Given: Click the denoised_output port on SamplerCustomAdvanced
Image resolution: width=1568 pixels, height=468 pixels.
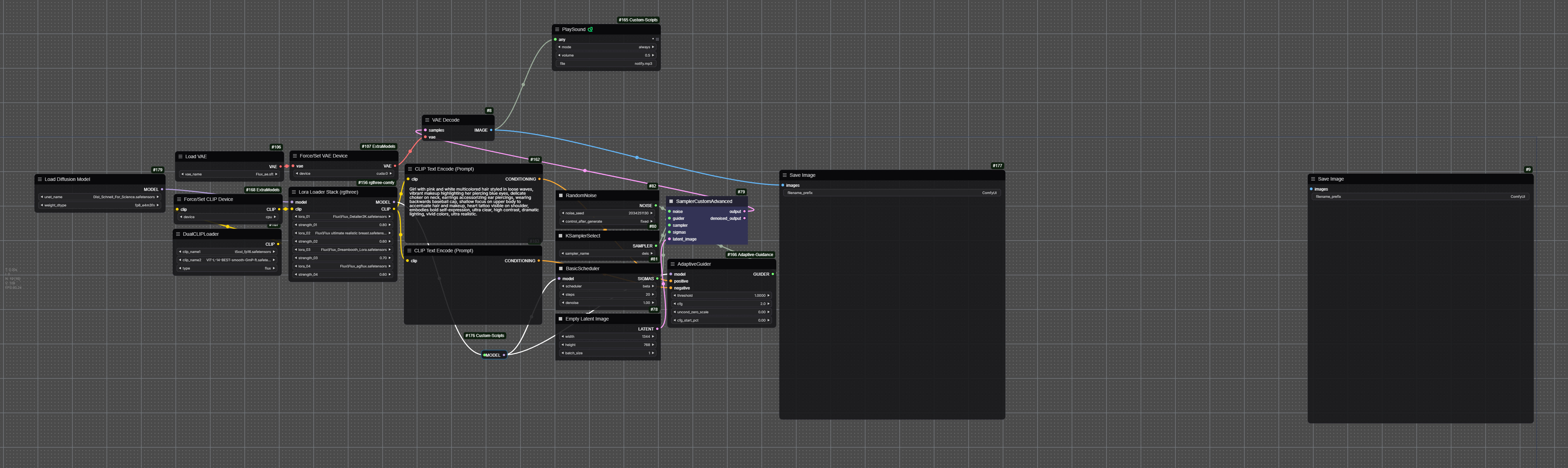Looking at the screenshot, I should point(745,218).
